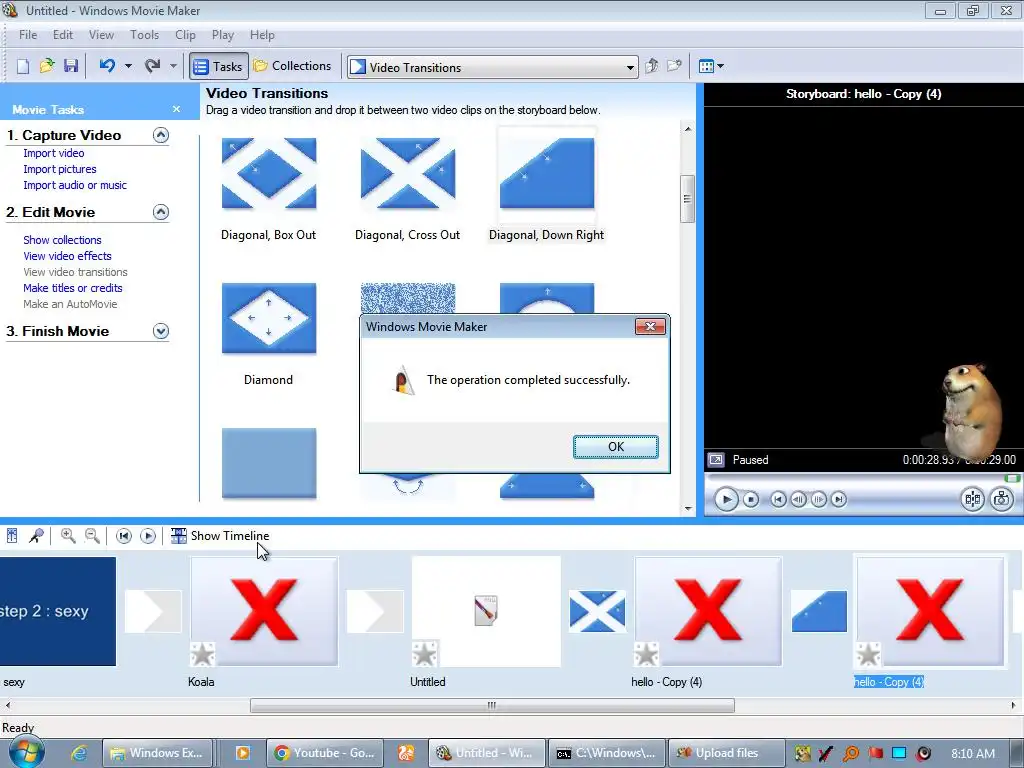Click the preview monitor seek bar
Viewport: 1024px width, 768px height.
click(x=863, y=479)
